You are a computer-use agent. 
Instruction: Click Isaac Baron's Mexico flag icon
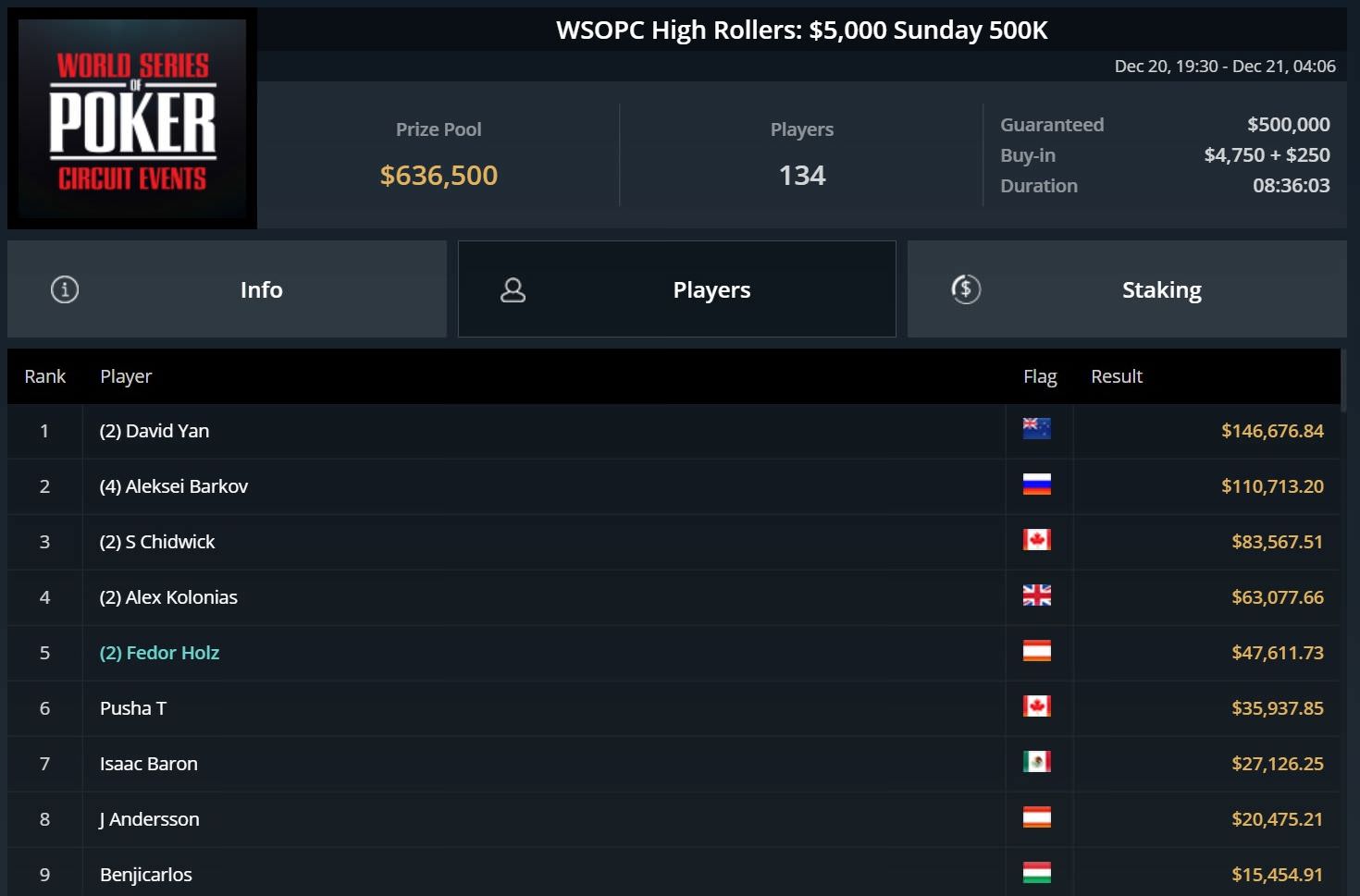[x=1036, y=762]
